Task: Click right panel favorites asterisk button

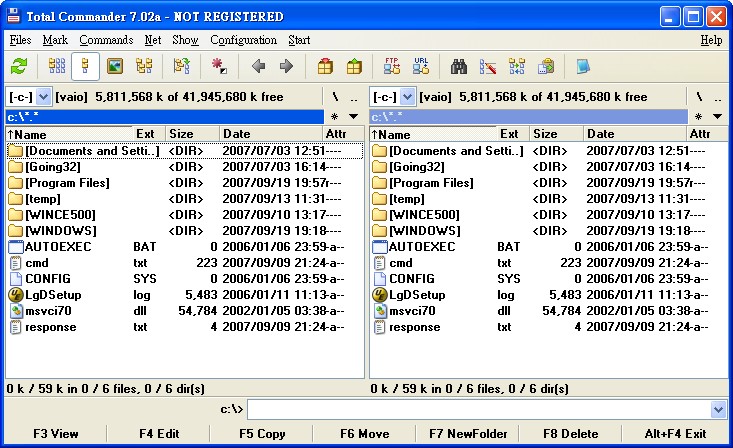Action: [x=698, y=116]
